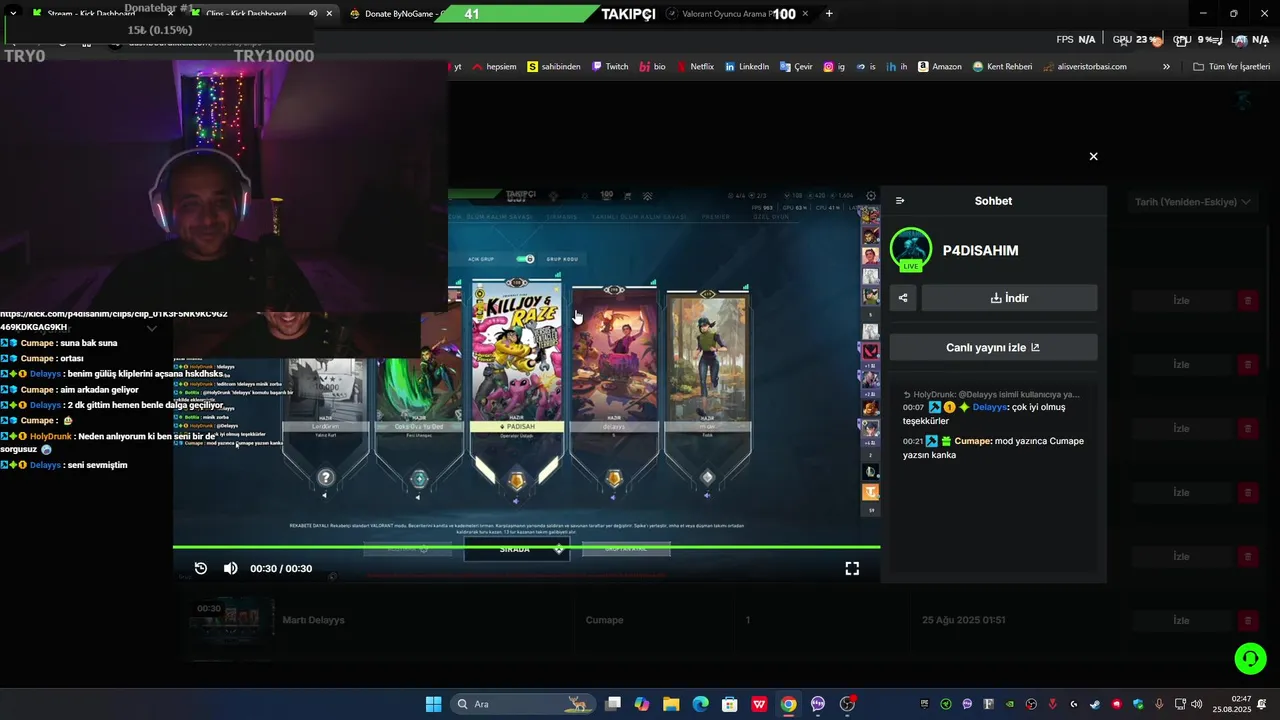Click the taskbar Ara search box
Image resolution: width=1280 pixels, height=720 pixels.
pyautogui.click(x=522, y=704)
